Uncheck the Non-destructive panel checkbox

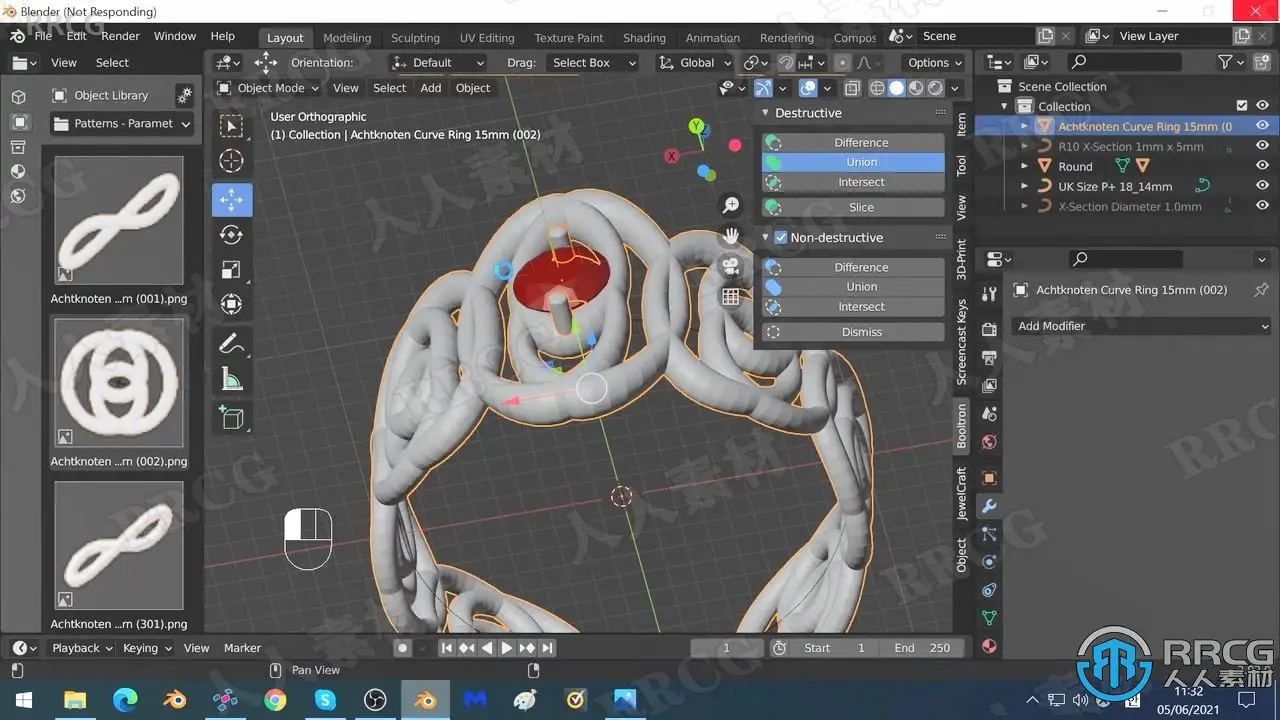781,238
